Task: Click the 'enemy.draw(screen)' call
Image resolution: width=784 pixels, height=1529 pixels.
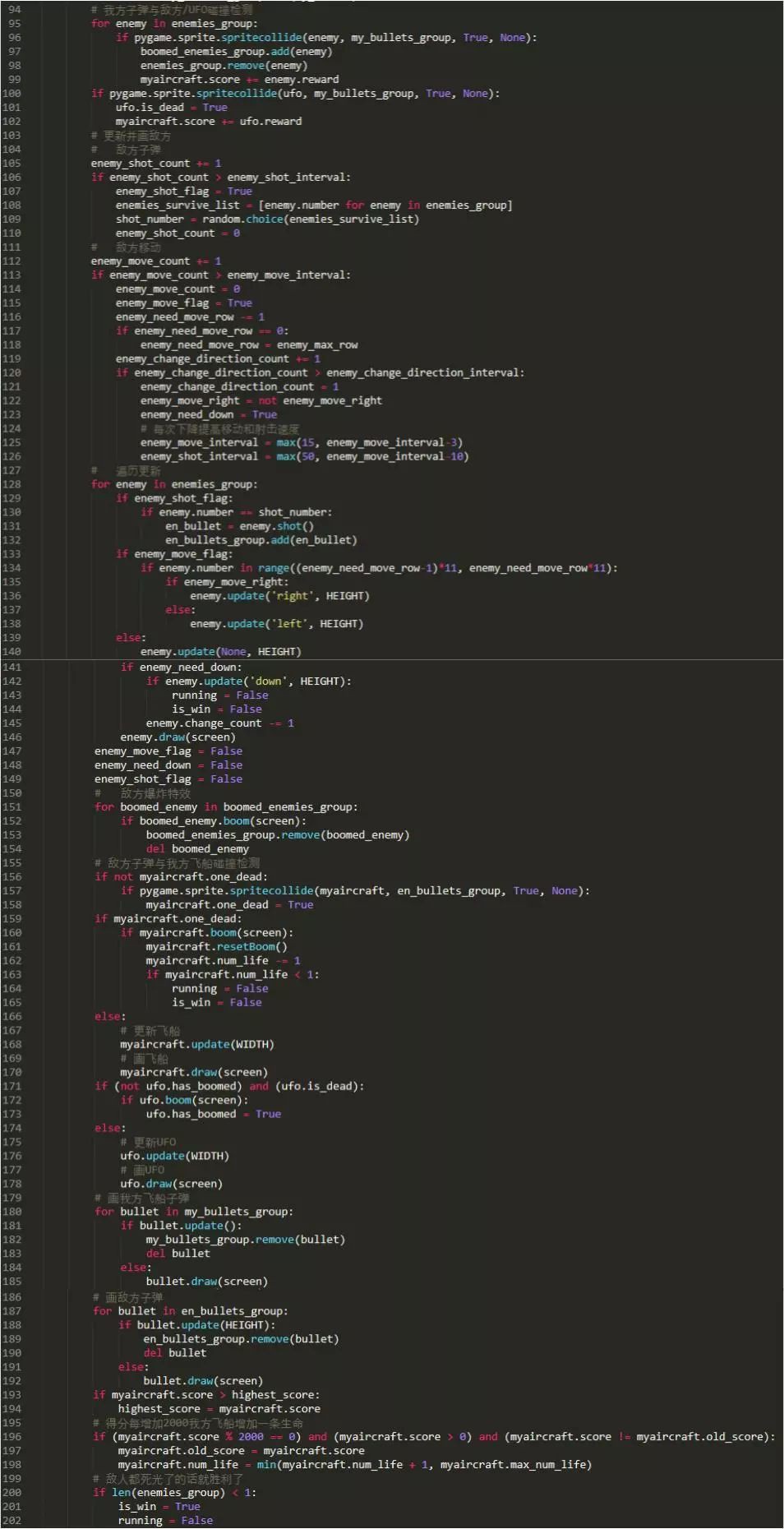Action: pyautogui.click(x=178, y=737)
